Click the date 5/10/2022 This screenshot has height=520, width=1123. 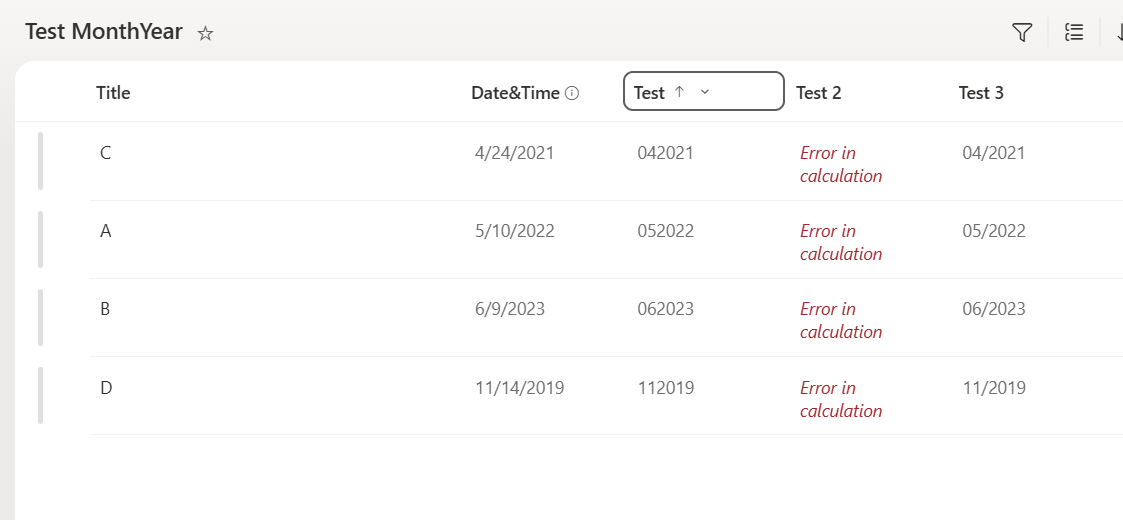514,231
